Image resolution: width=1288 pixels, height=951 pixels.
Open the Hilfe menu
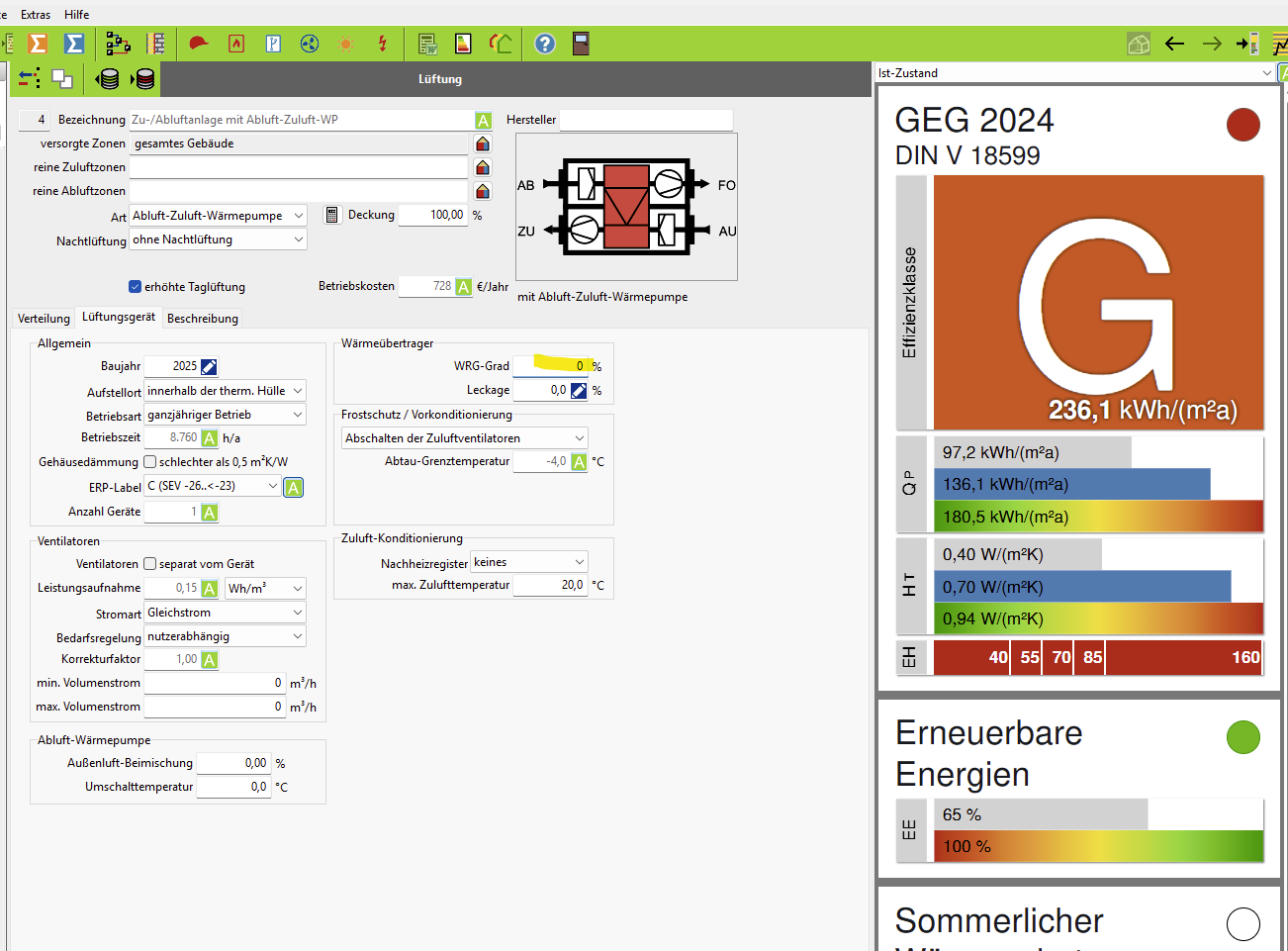click(76, 15)
